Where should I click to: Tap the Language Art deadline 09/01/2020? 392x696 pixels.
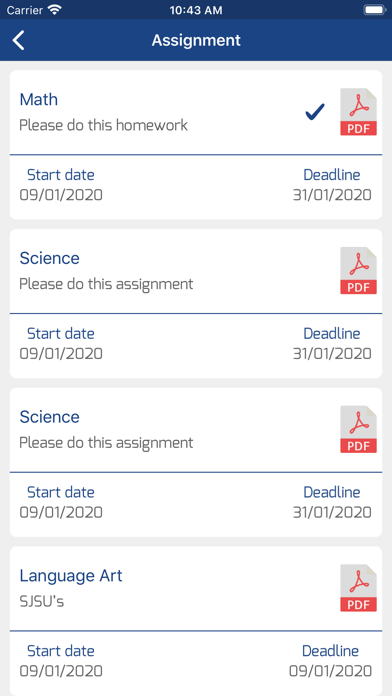click(x=330, y=671)
